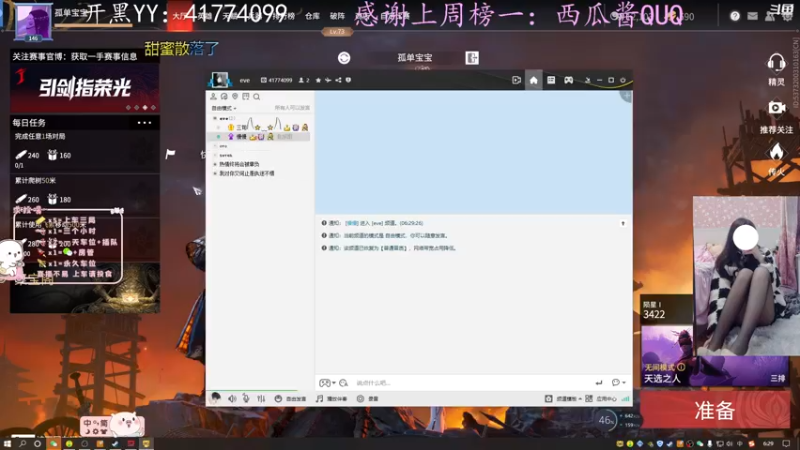The width and height of the screenshot is (800, 450).
Task: Open the channel template dropdown
Action: pyautogui.click(x=563, y=398)
